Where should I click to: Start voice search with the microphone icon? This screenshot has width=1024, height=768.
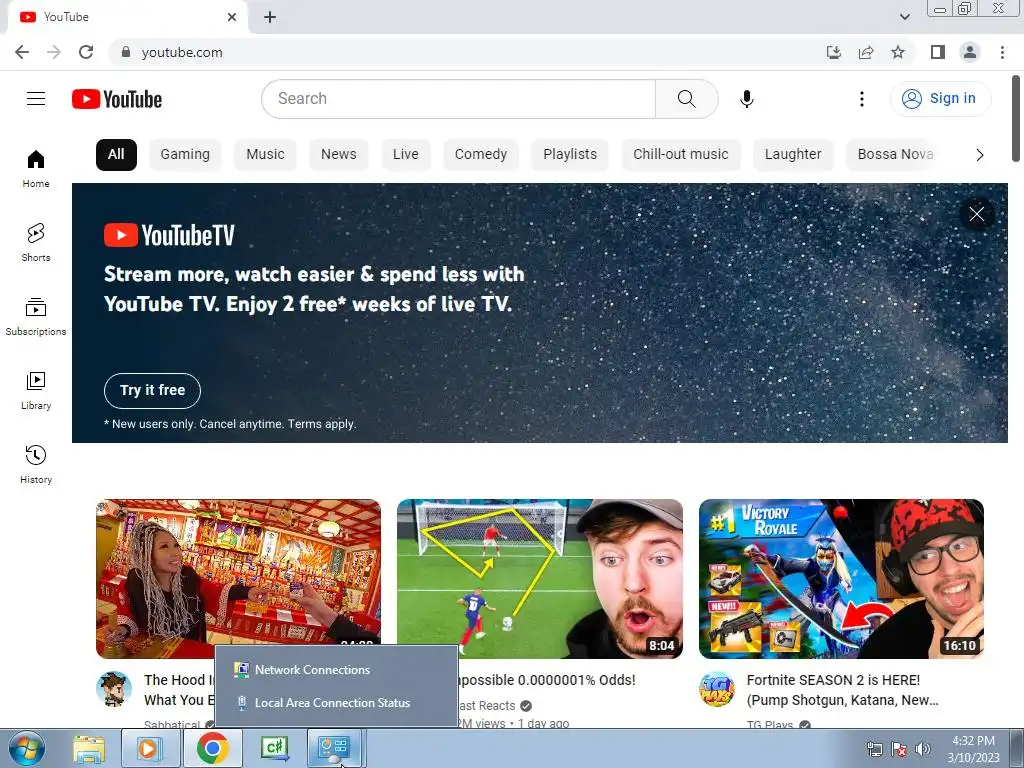[x=746, y=99]
